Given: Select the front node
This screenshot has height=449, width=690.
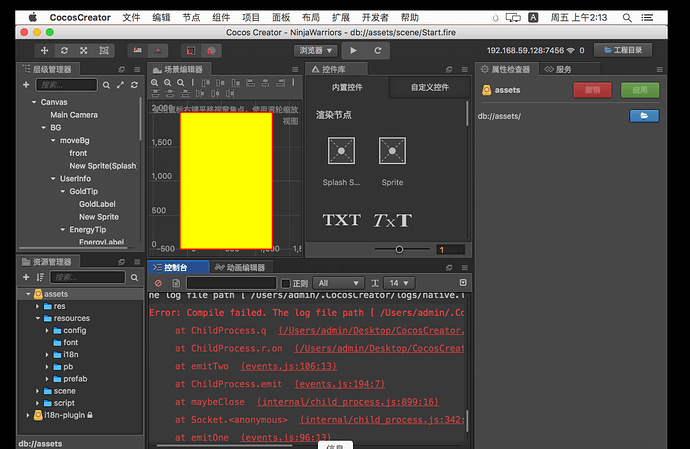Looking at the screenshot, I should pos(78,153).
